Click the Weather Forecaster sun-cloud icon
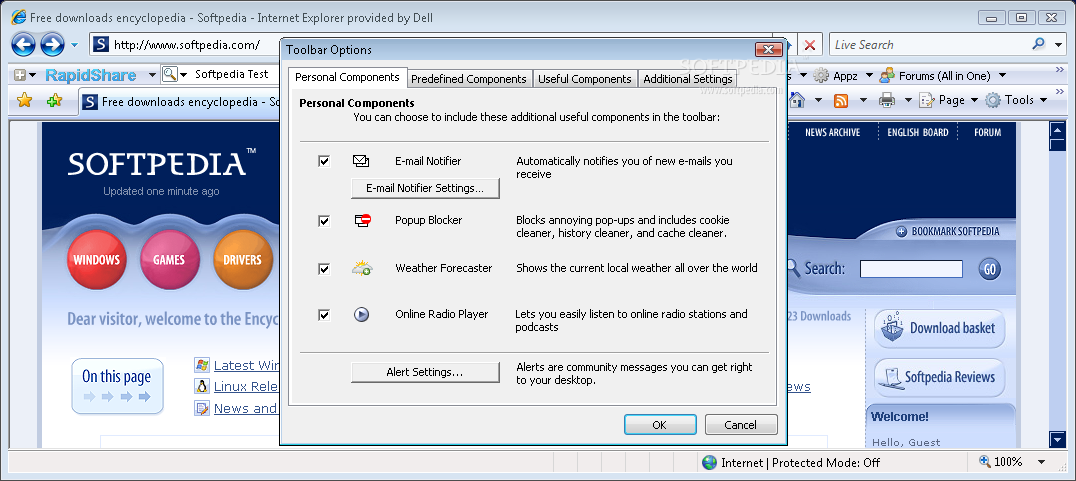Image resolution: width=1076 pixels, height=481 pixels. click(362, 268)
